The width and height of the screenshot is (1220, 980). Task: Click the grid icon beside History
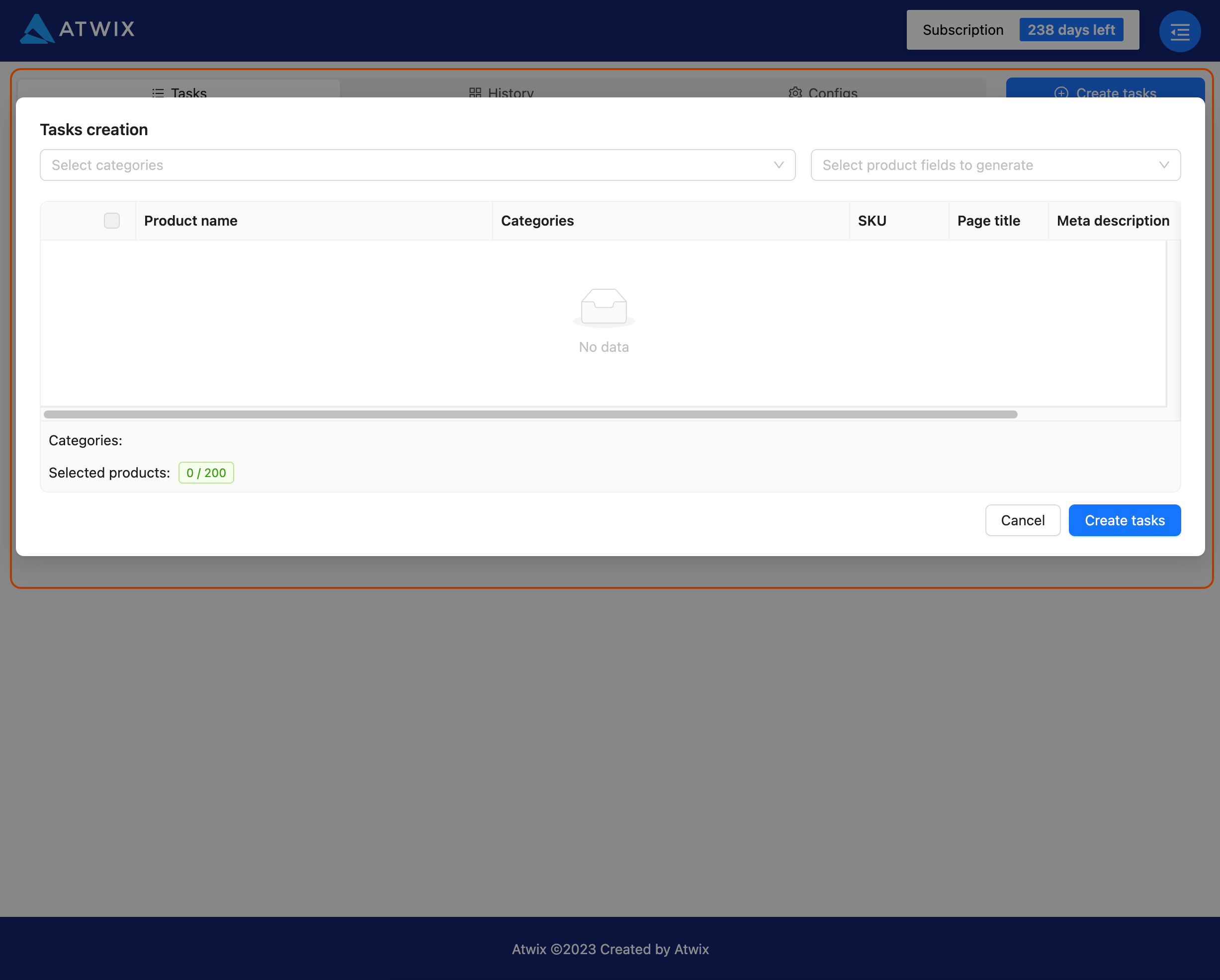475,93
